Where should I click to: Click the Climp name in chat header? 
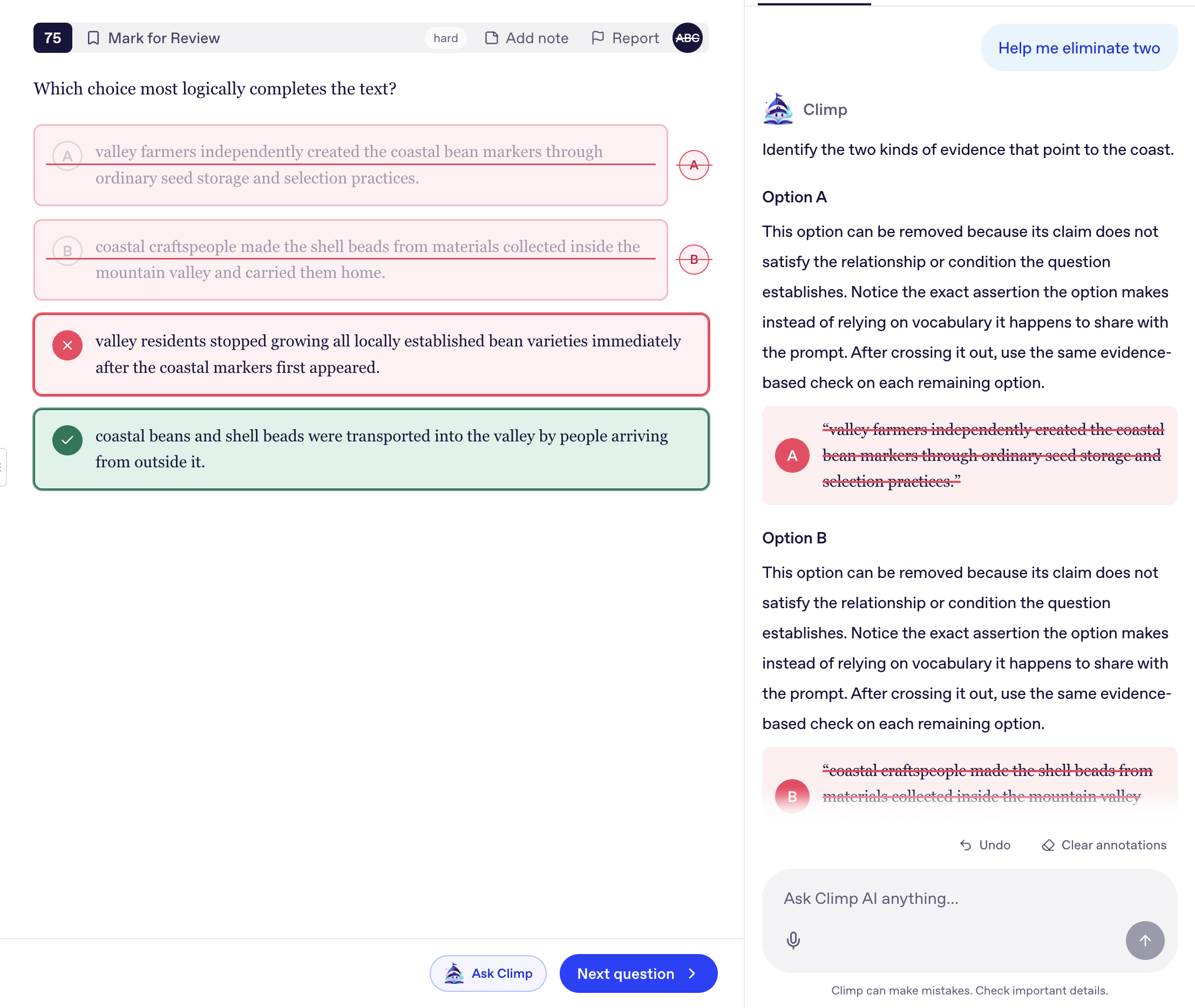(x=825, y=109)
